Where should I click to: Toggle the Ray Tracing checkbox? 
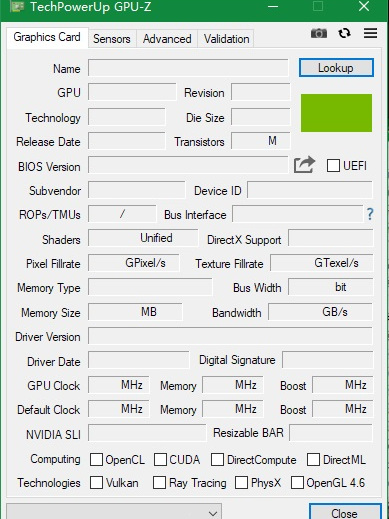pyautogui.click(x=159, y=483)
